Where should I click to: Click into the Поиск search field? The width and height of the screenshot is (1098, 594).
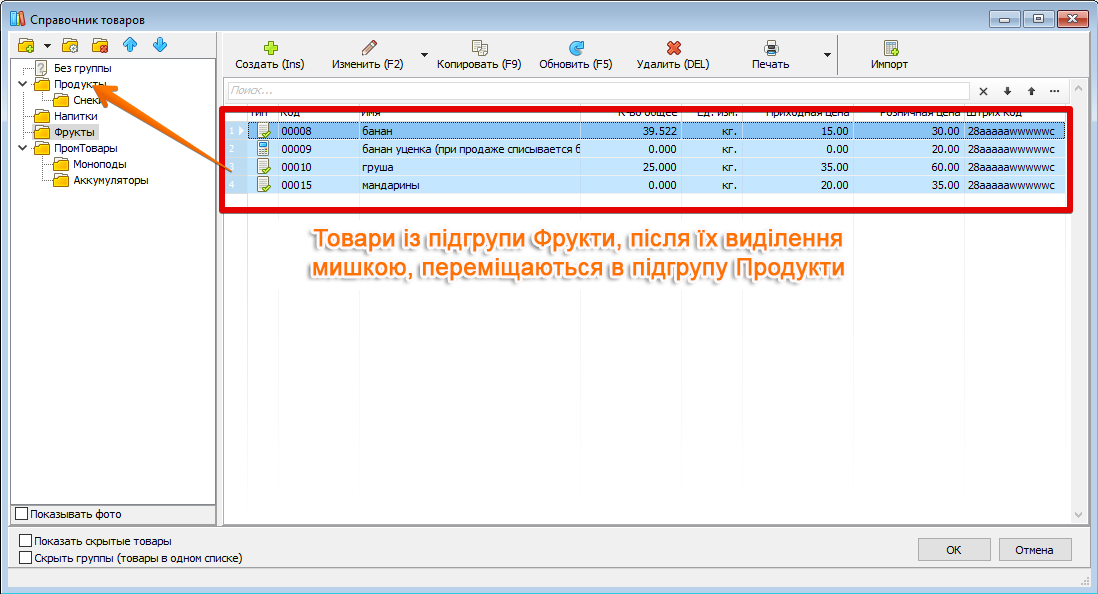pyautogui.click(x=599, y=90)
